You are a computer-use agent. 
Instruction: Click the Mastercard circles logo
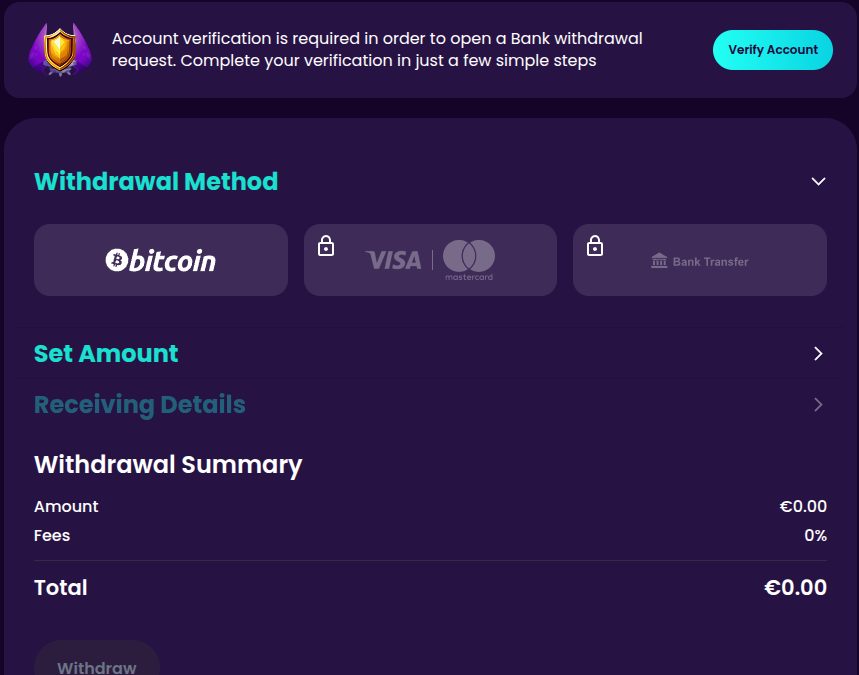[469, 258]
